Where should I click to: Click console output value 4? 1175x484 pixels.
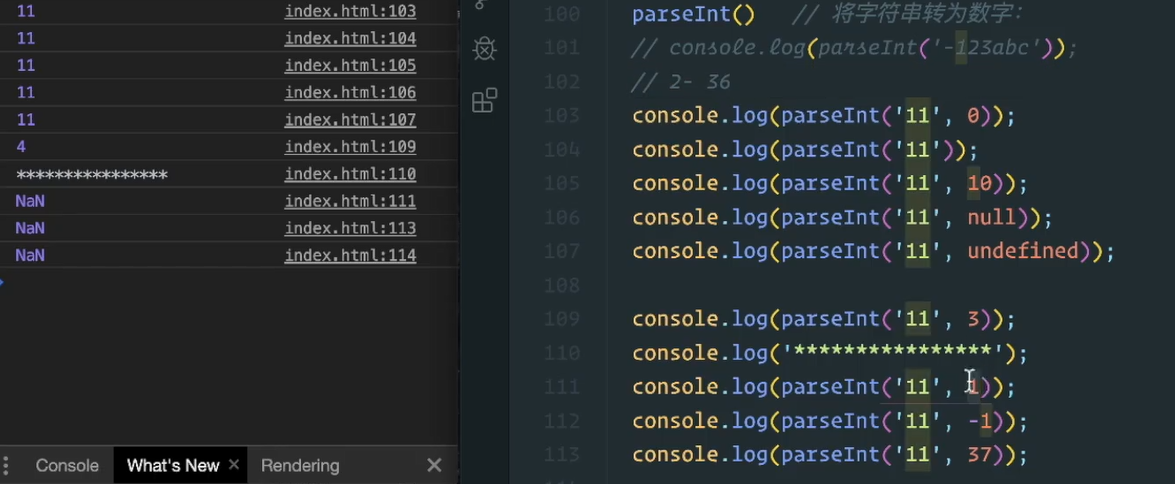(21, 147)
